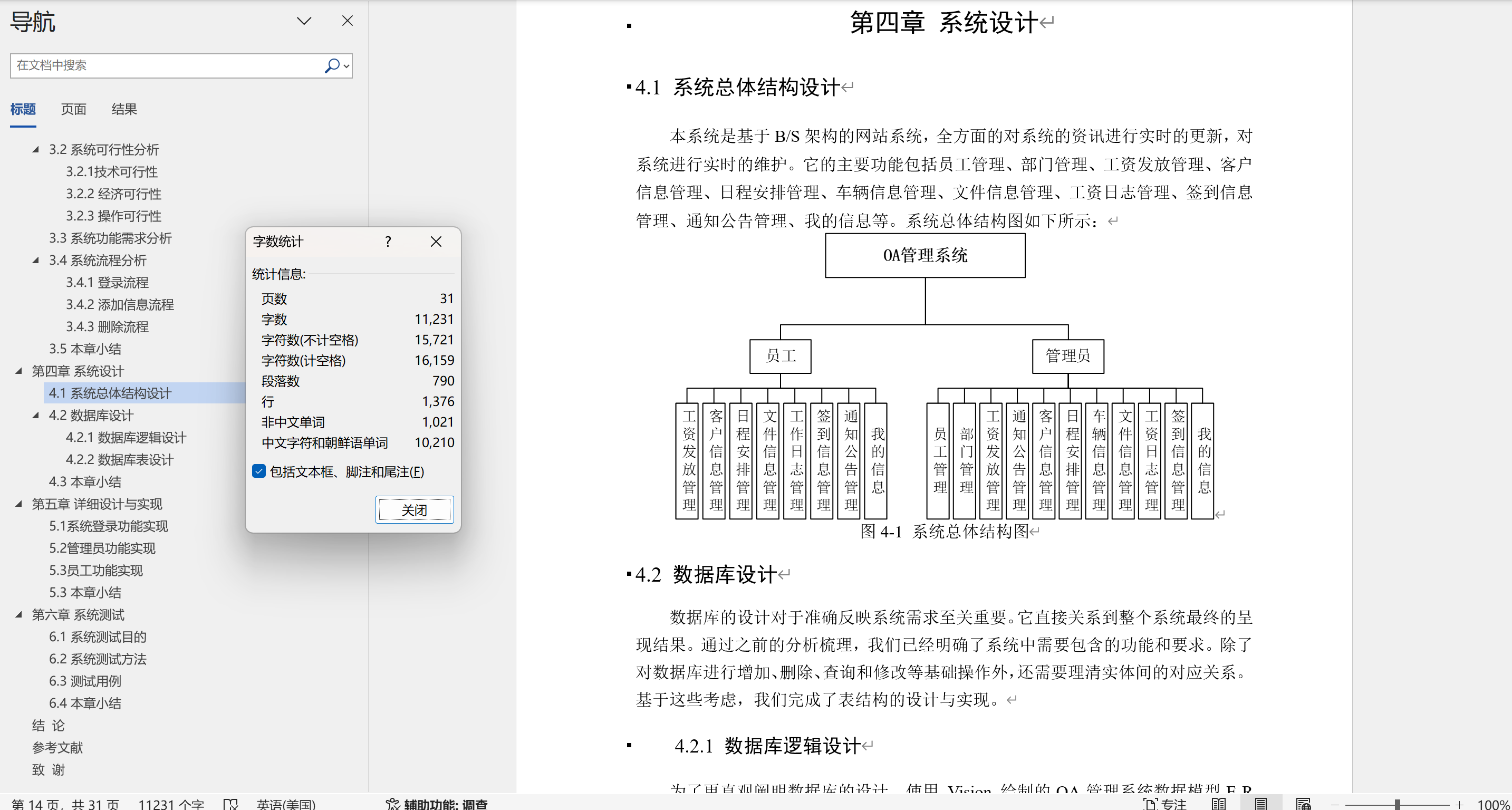1512x810 pixels.
Task: Enable 专注 focus mode
Action: tap(1164, 804)
